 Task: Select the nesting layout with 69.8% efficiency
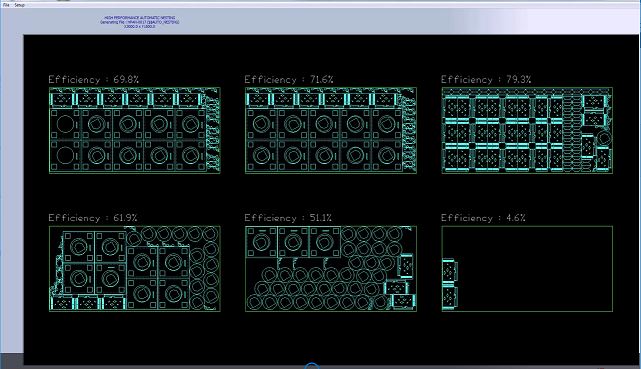click(x=134, y=130)
